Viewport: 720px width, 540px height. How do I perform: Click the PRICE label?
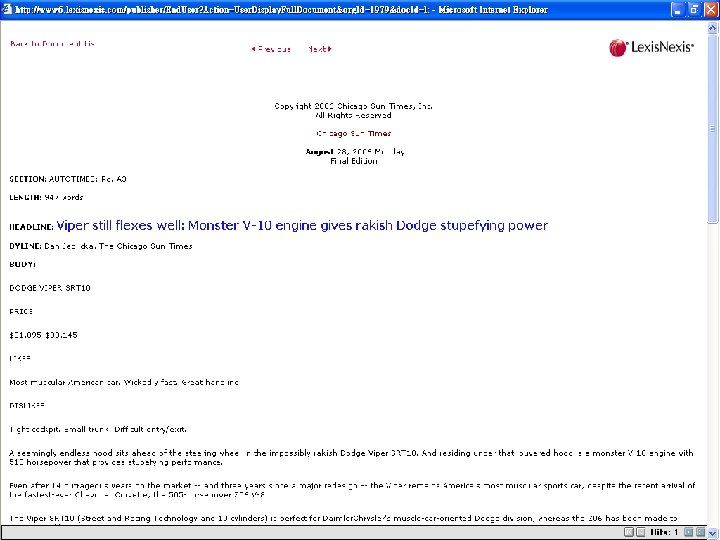coord(21,311)
